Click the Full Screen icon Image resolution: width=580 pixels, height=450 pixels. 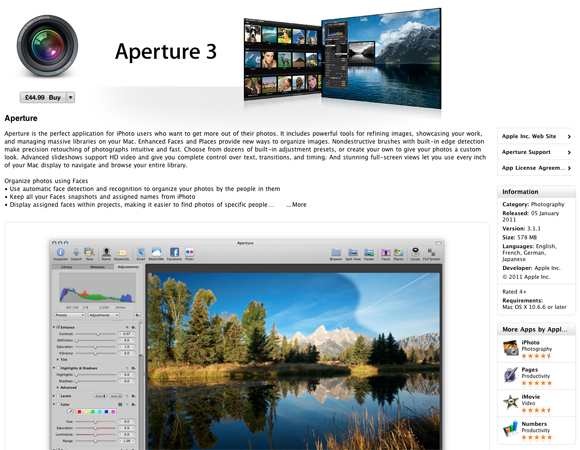(x=431, y=252)
